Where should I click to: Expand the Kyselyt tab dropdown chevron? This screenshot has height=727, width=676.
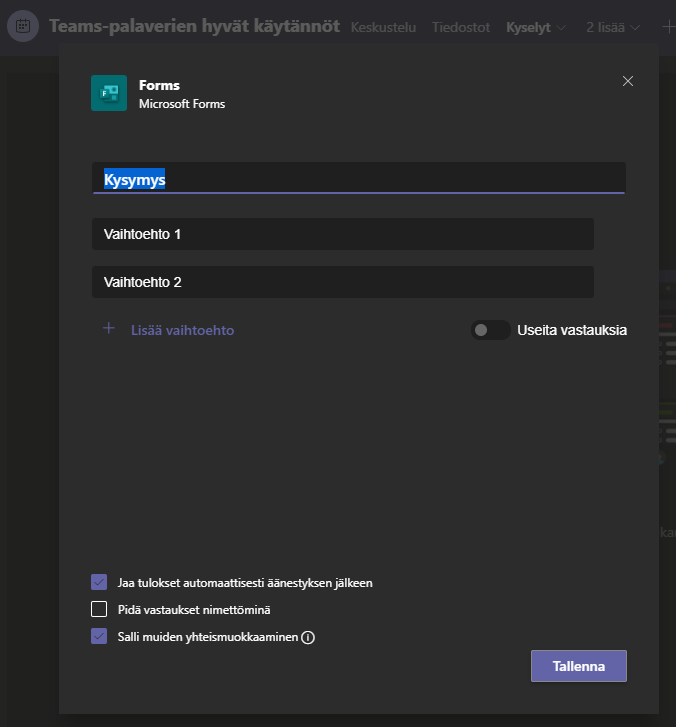(560, 27)
